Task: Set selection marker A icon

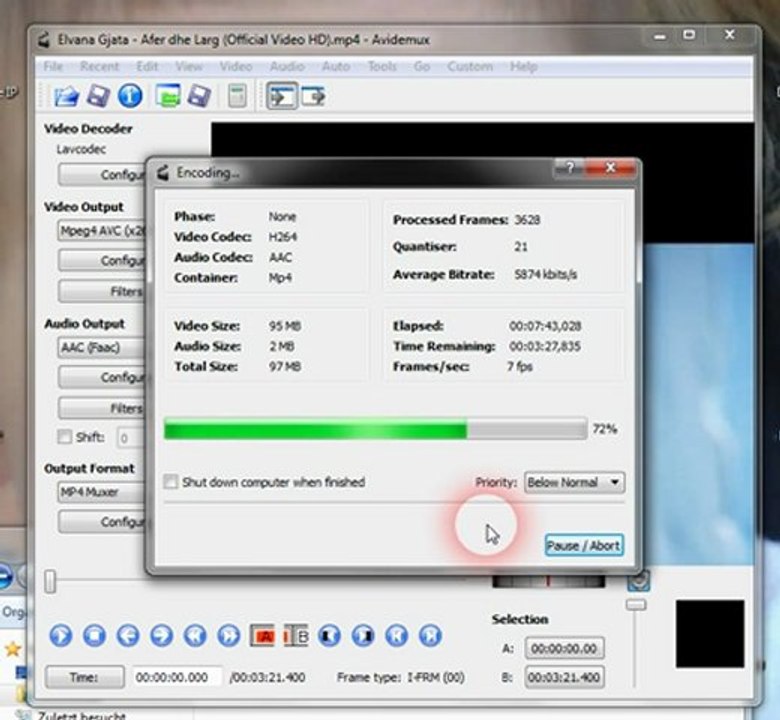Action: (262, 635)
